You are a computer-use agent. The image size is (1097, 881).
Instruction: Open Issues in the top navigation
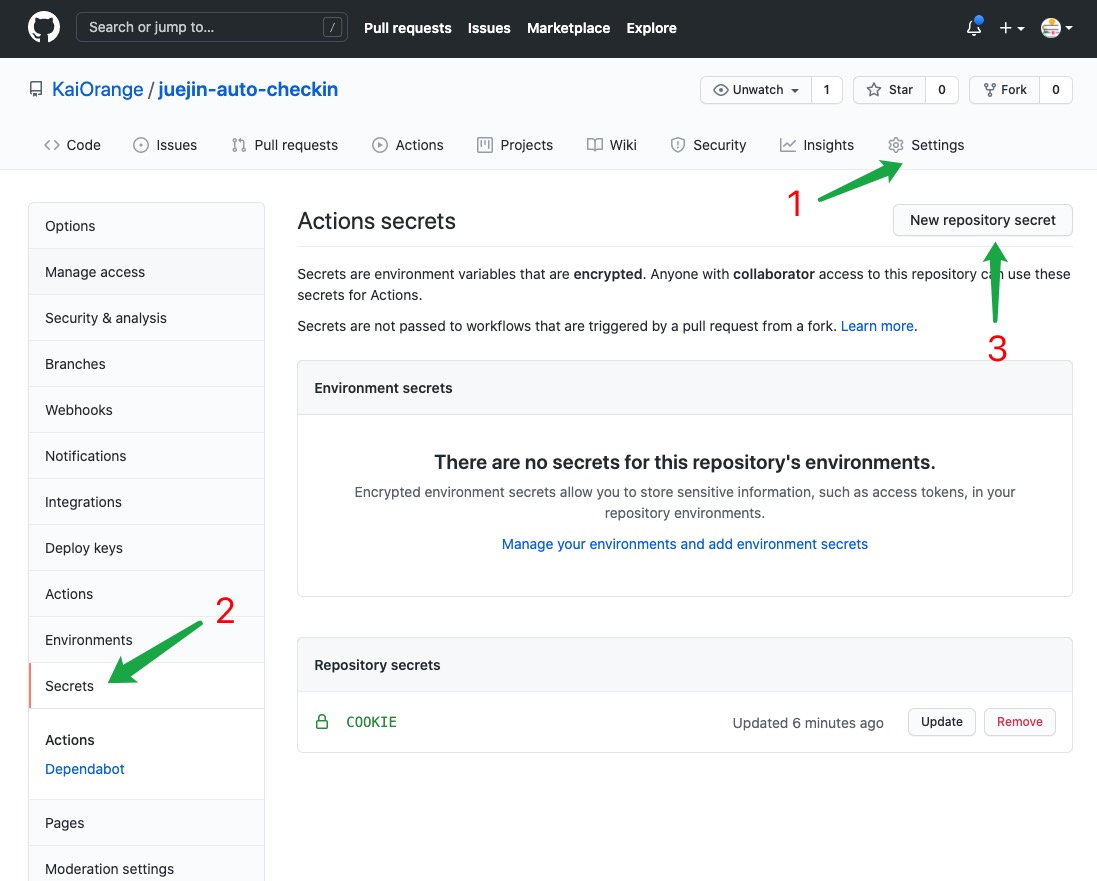[489, 28]
